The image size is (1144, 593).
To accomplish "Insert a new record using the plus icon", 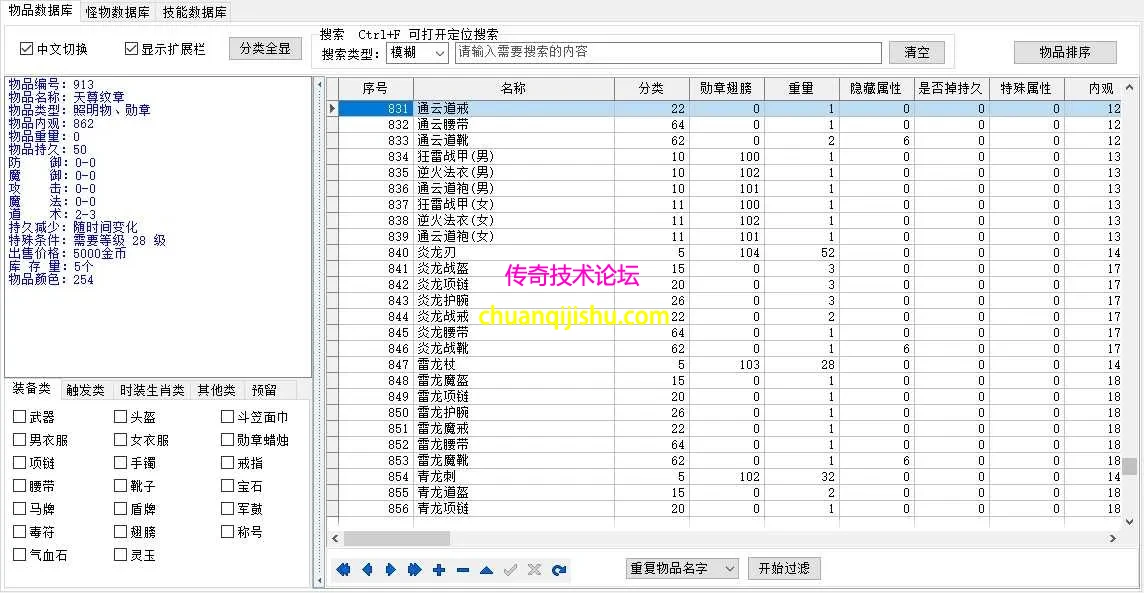I will coord(438,569).
